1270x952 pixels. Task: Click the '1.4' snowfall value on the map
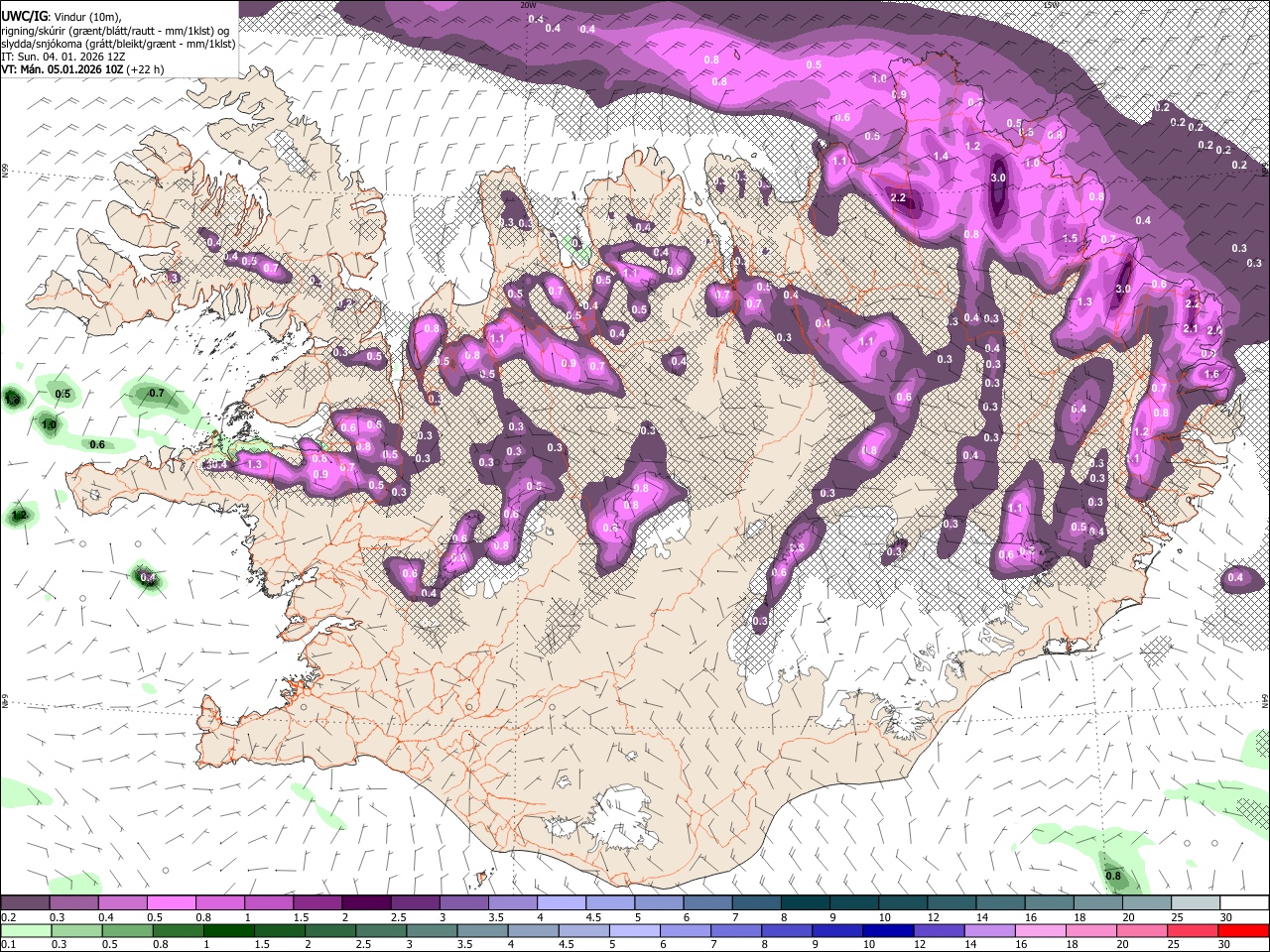[x=941, y=157]
